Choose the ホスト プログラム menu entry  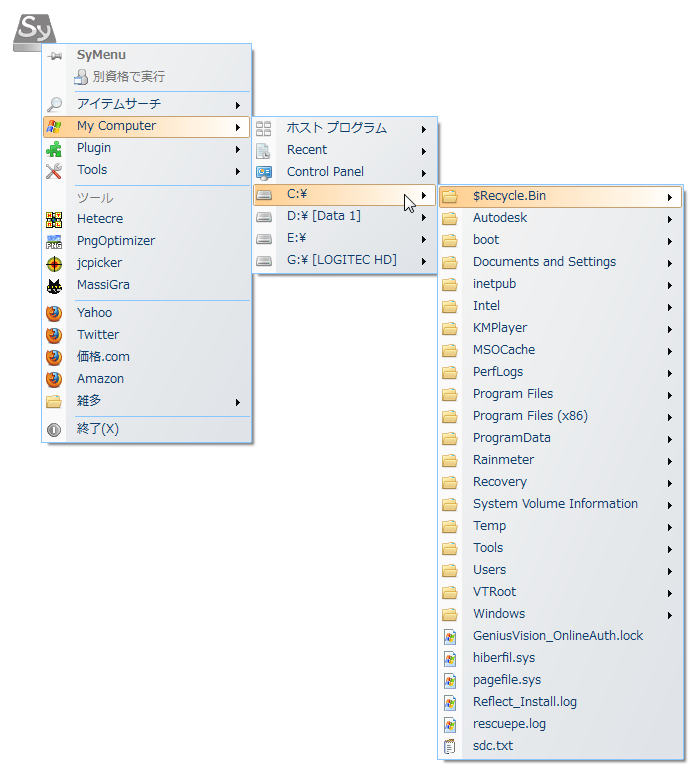[x=344, y=129]
